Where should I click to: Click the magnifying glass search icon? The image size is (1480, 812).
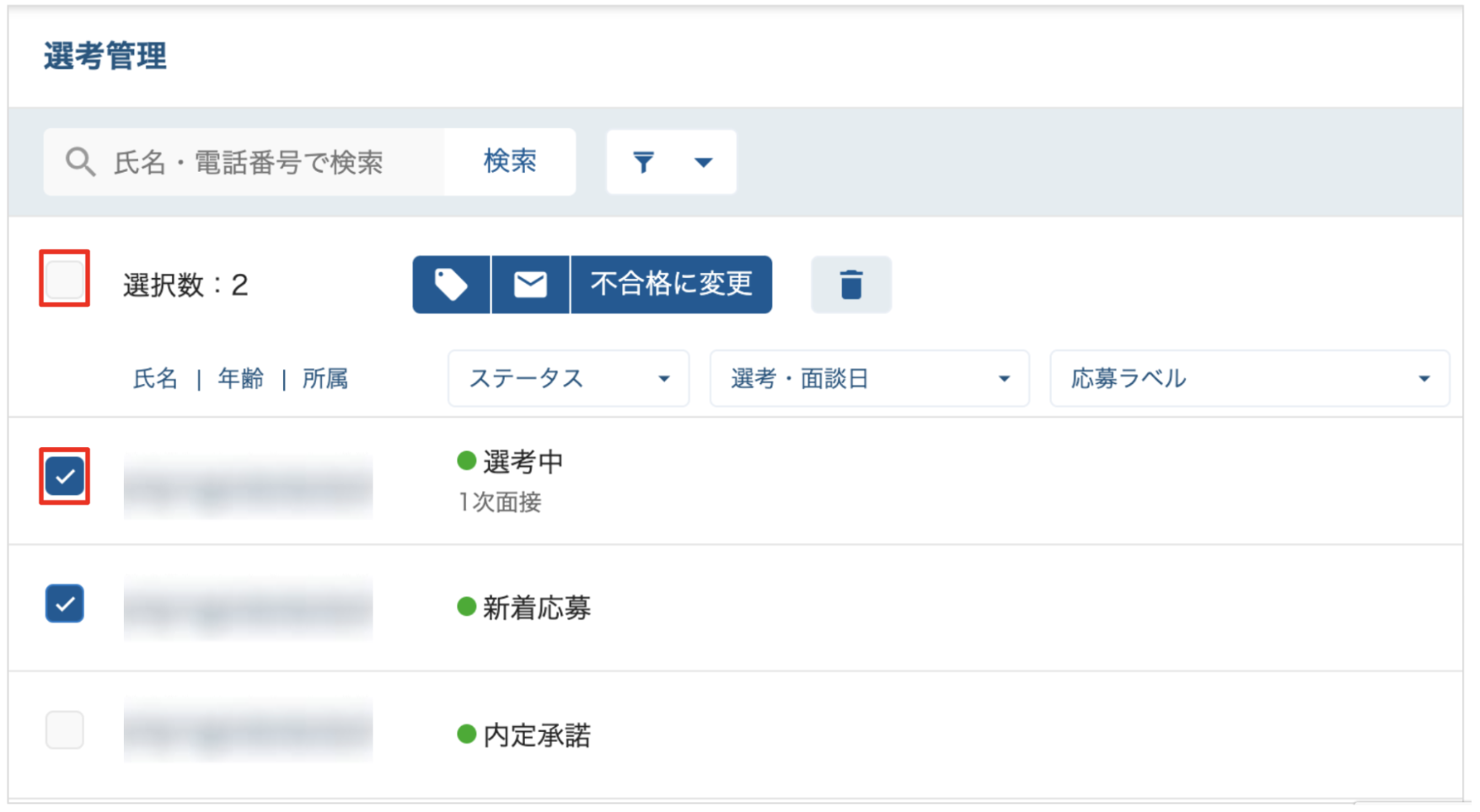coord(81,162)
